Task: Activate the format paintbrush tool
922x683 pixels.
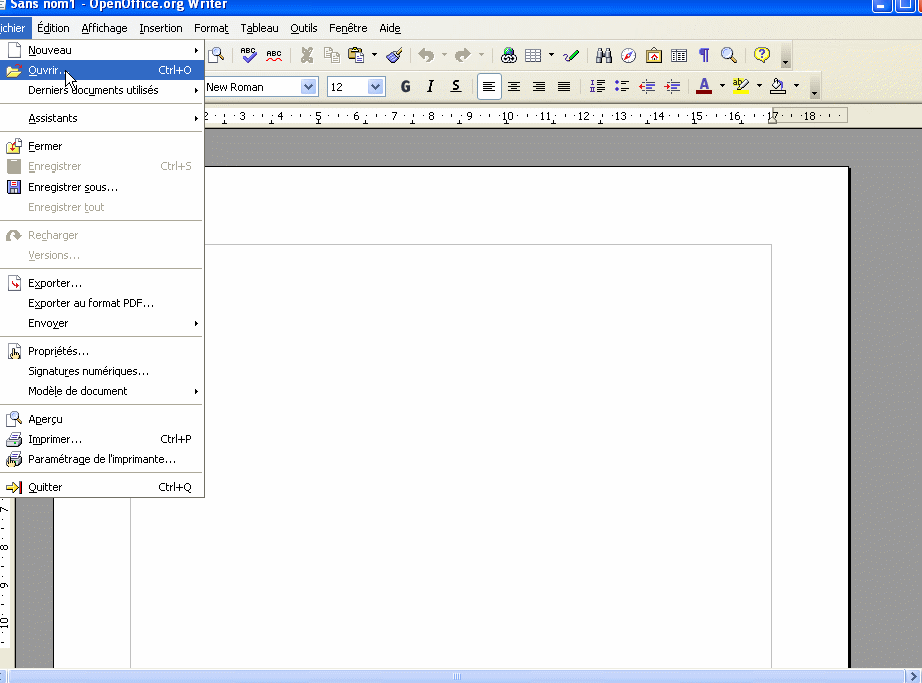Action: [394, 55]
